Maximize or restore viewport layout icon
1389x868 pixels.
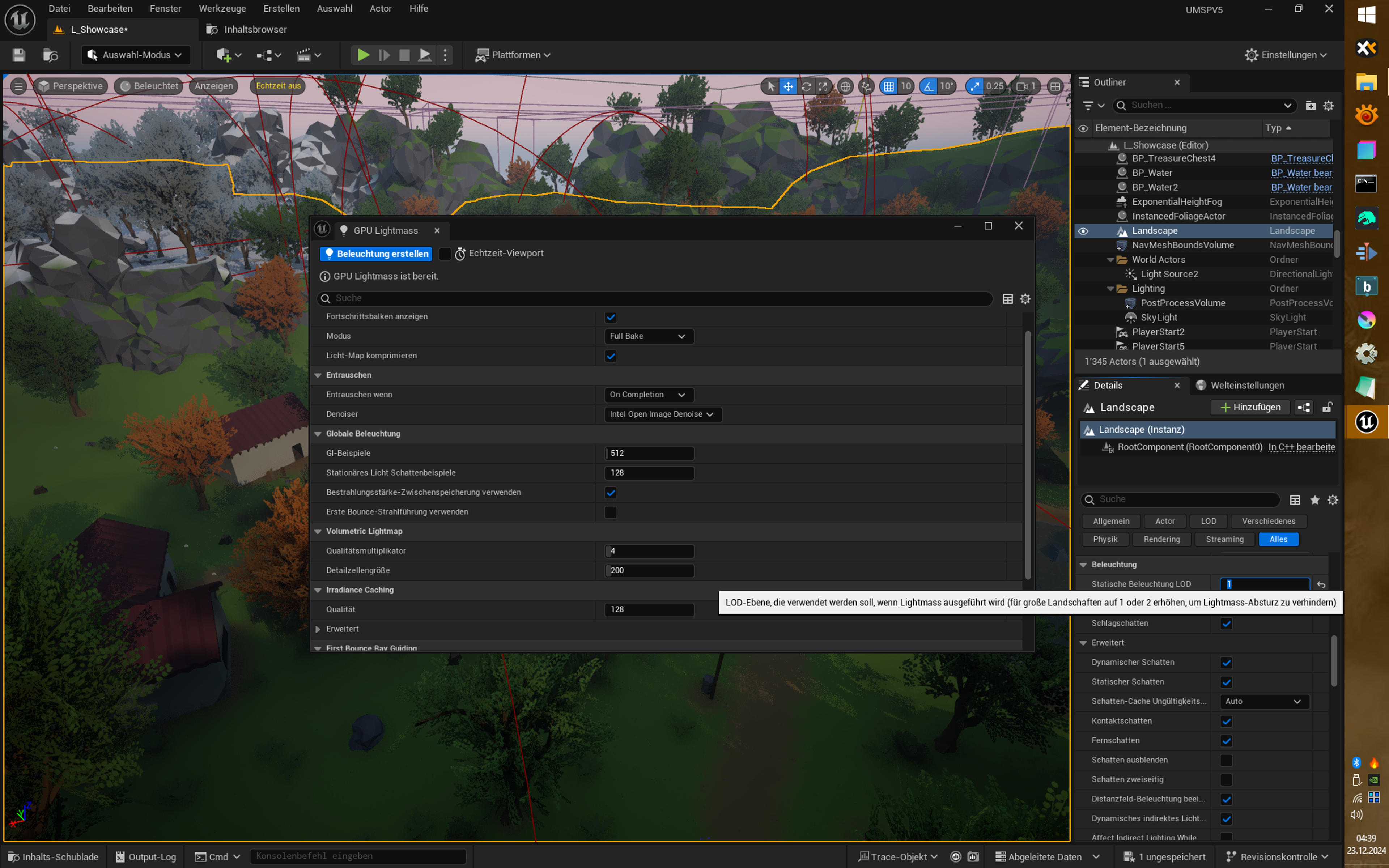(1055, 86)
